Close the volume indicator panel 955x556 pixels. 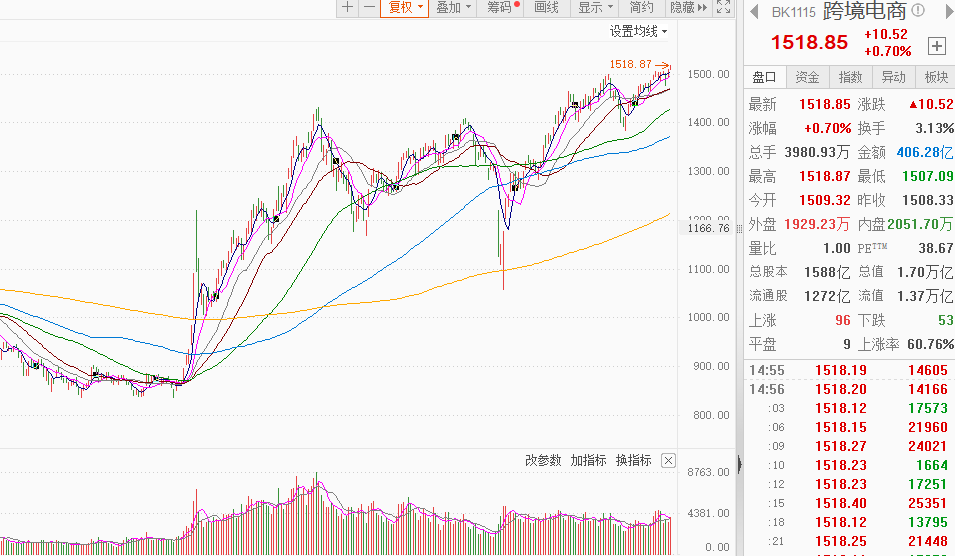[668, 461]
